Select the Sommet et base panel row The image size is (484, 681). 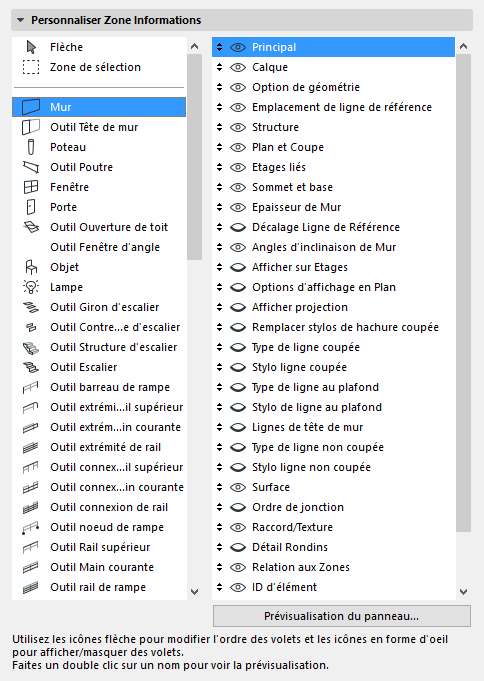(x=333, y=187)
